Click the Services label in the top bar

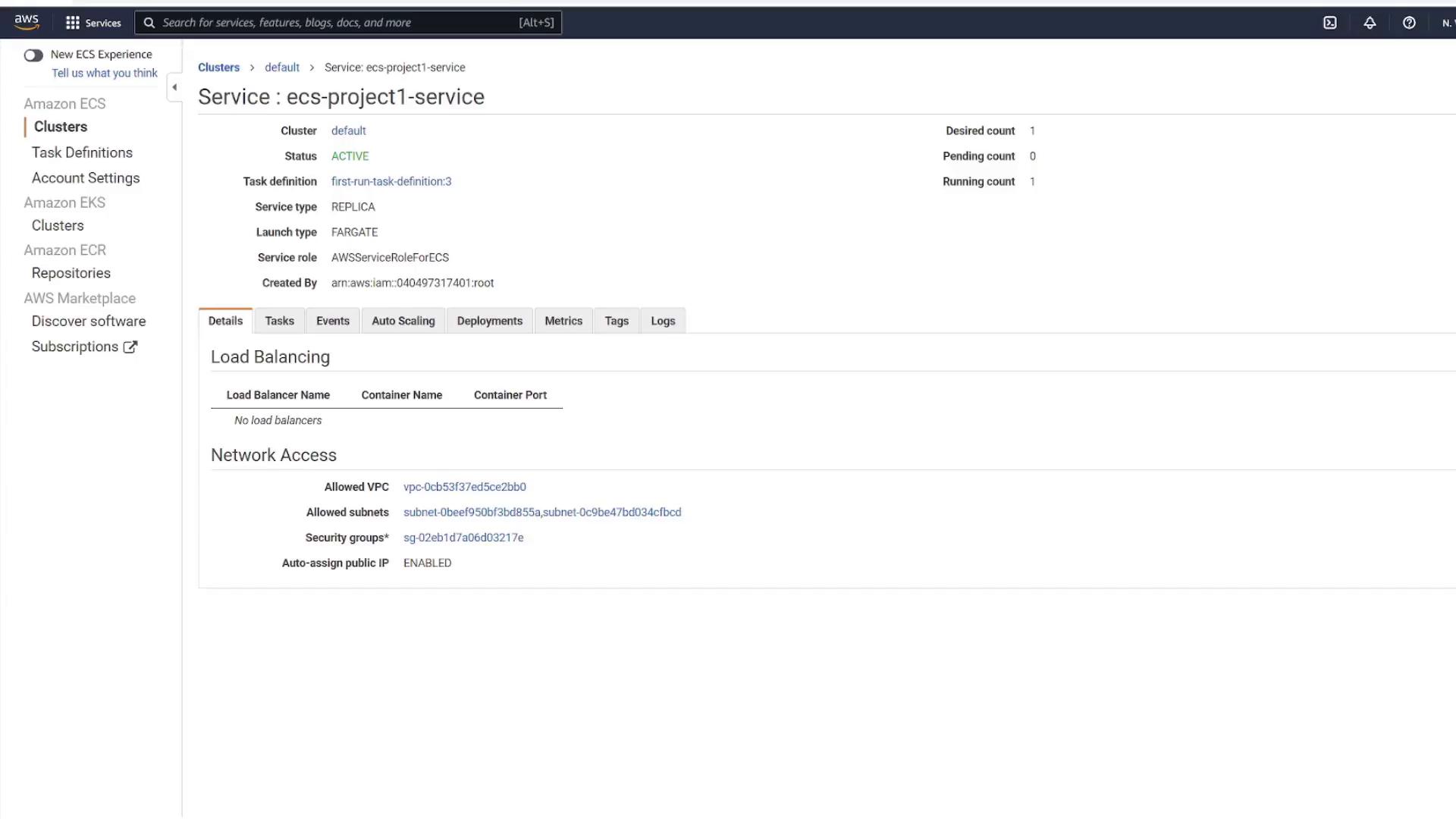[103, 23]
